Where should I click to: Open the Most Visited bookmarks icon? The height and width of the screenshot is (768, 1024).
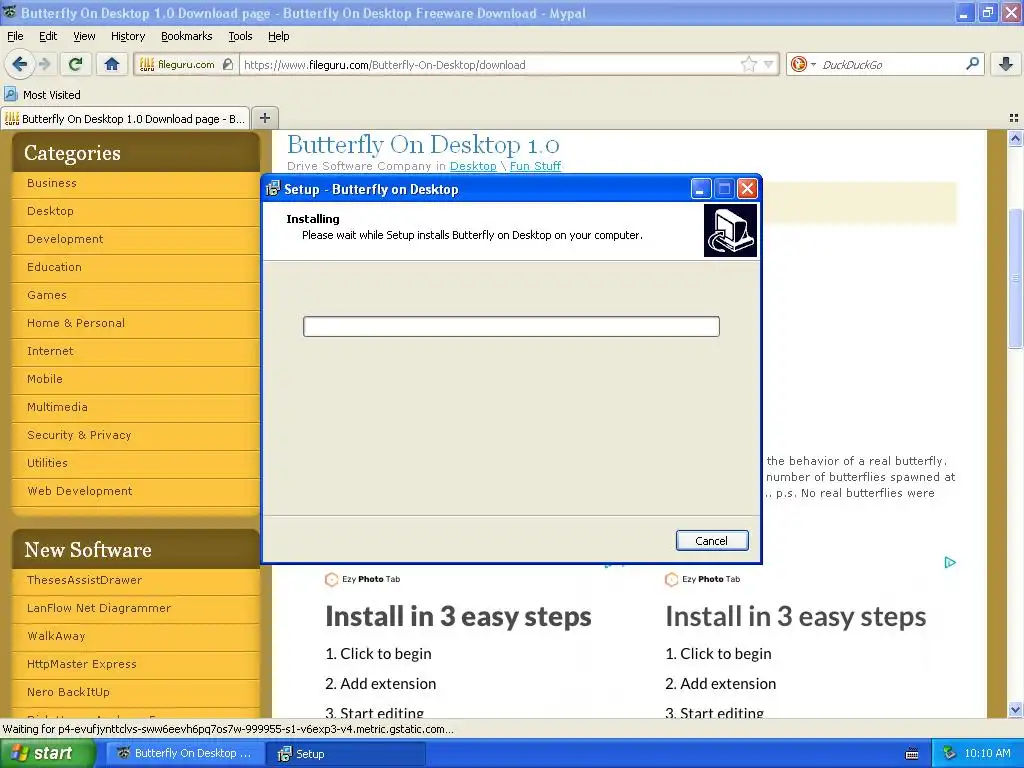[x=10, y=95]
